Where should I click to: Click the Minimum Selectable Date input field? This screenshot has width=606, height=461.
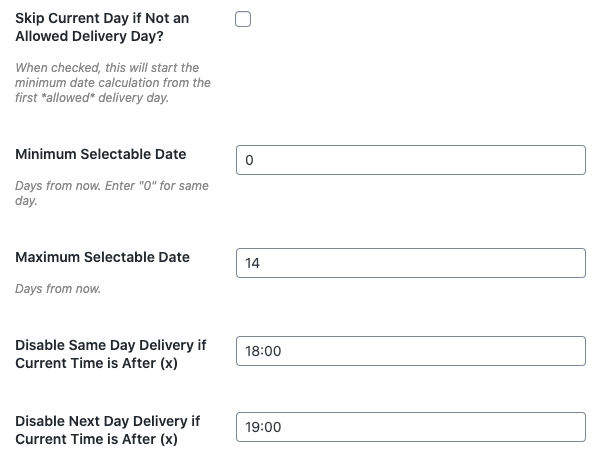click(x=411, y=160)
